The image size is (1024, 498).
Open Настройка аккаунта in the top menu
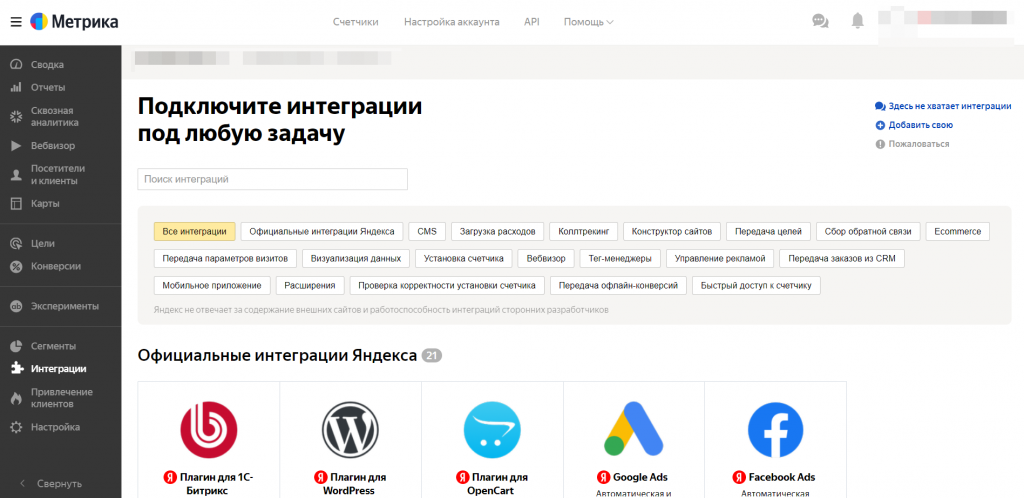point(451,22)
